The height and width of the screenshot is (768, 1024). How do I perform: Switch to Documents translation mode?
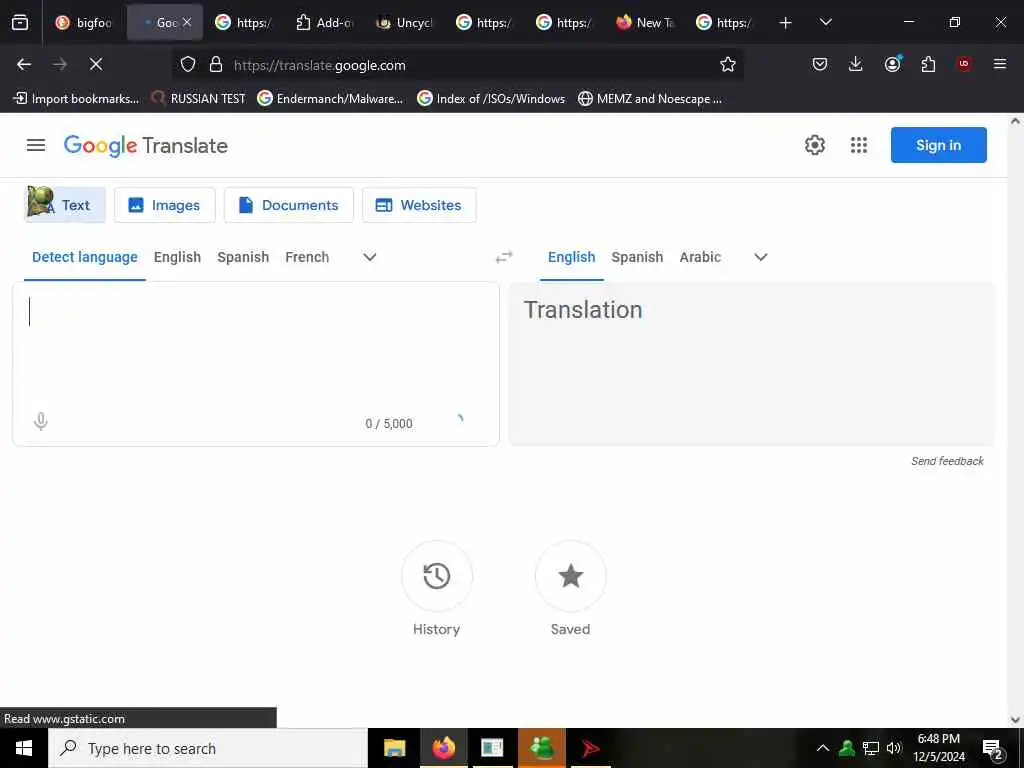click(x=289, y=205)
